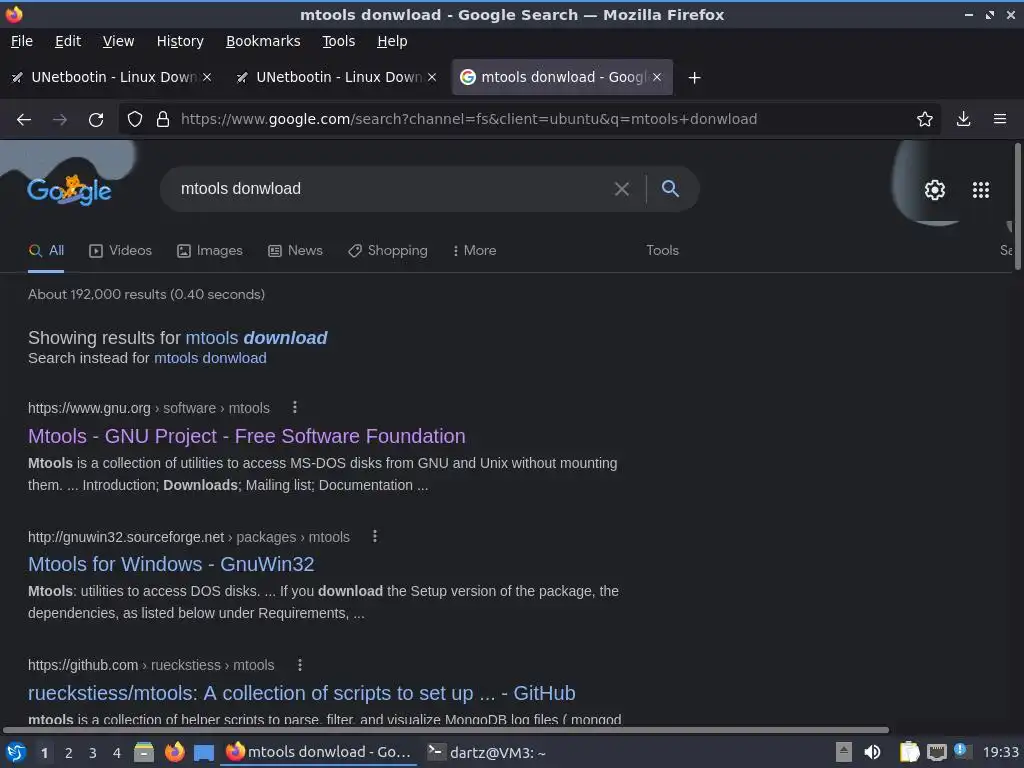Go back with the browser back arrow
1024x768 pixels.
[x=24, y=120]
